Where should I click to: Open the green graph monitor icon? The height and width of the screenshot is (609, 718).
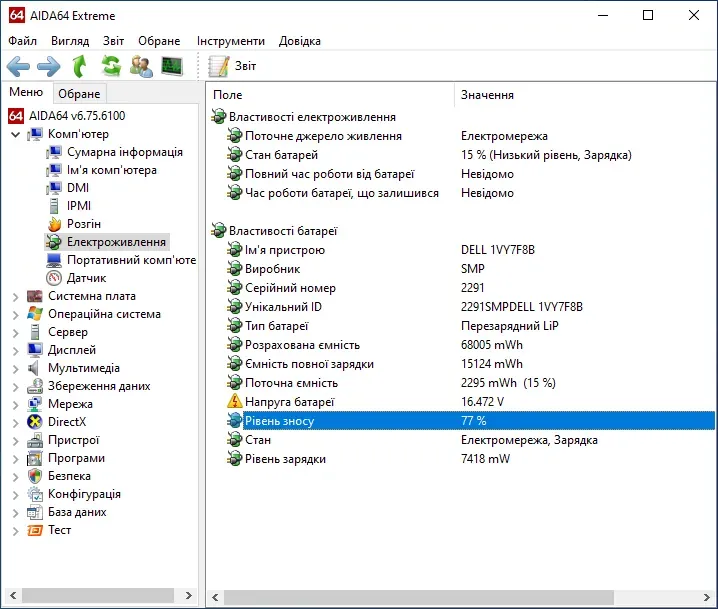(x=172, y=67)
